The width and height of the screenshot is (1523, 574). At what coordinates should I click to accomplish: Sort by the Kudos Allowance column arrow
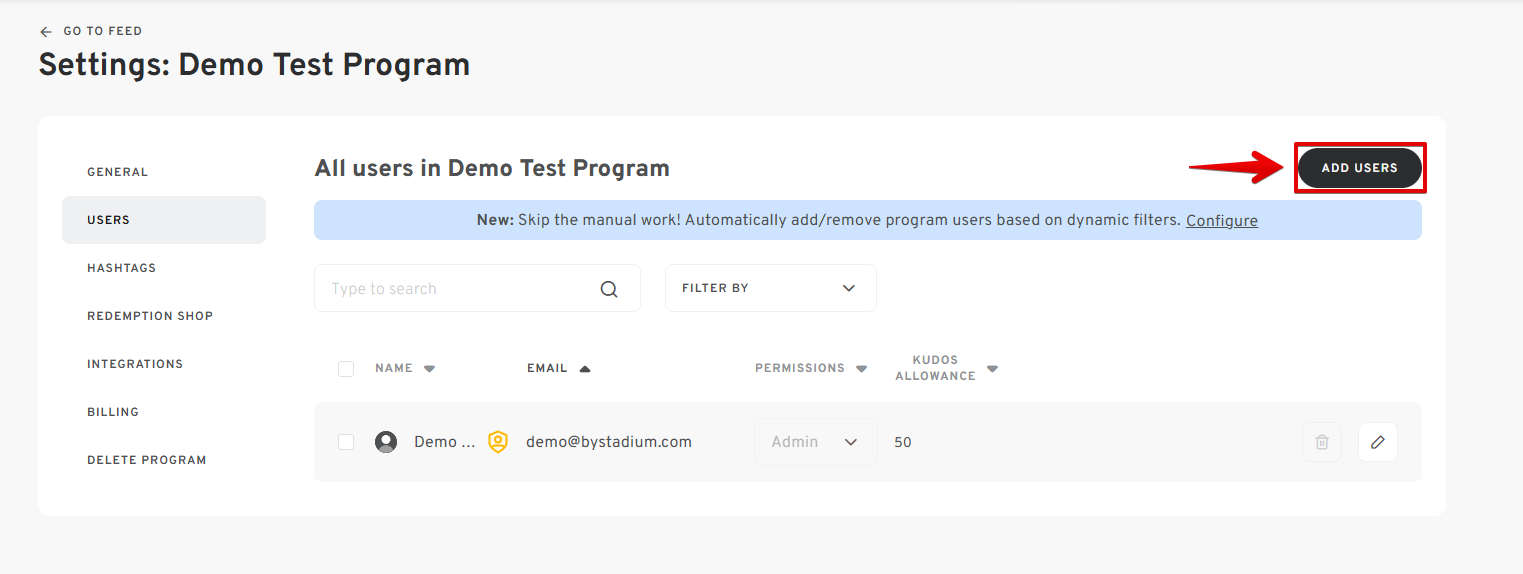click(992, 369)
